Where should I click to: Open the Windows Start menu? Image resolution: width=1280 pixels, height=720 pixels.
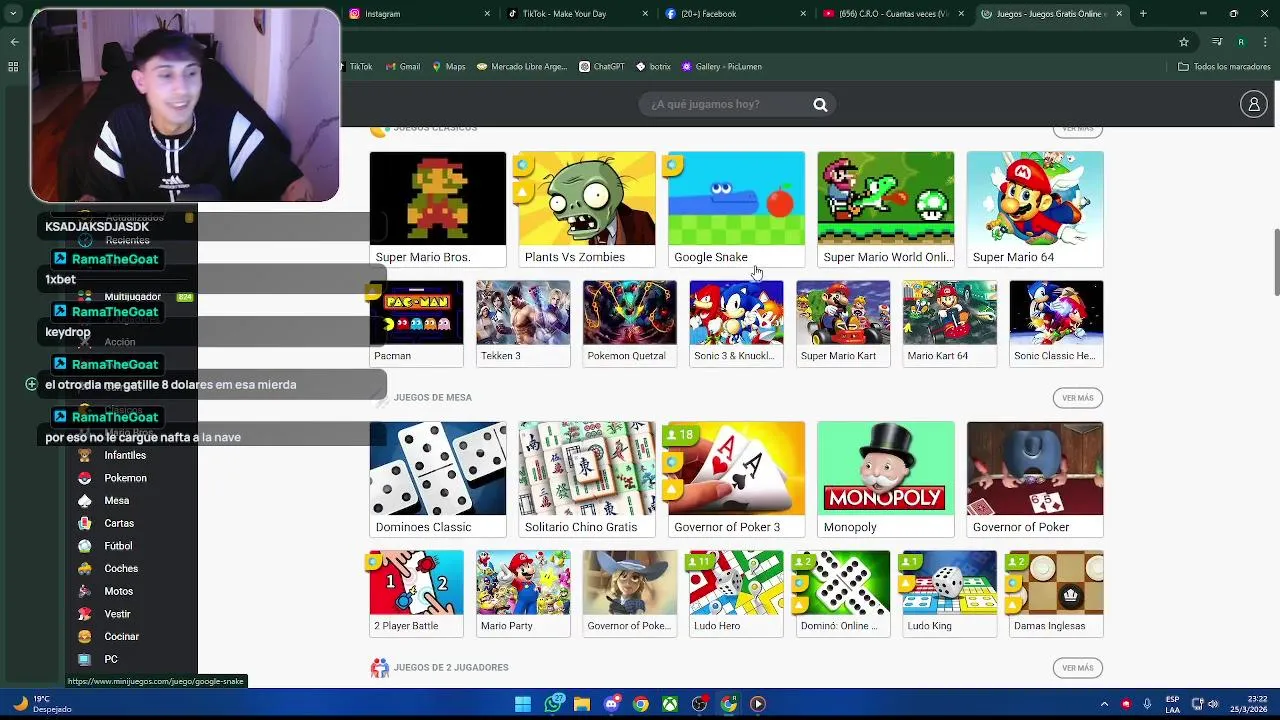(523, 704)
